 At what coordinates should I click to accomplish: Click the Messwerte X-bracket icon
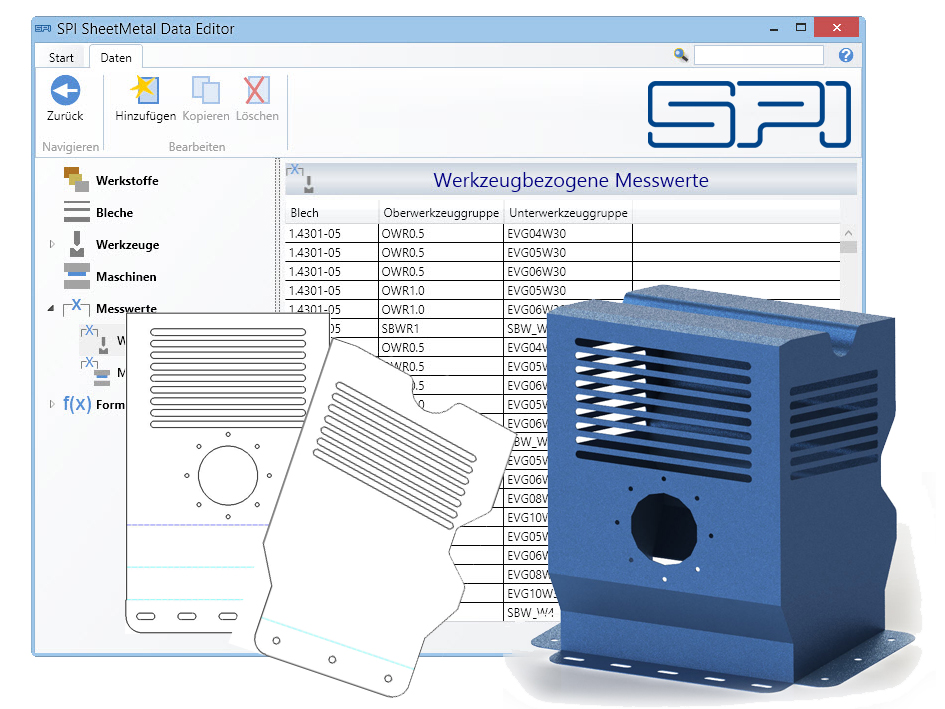tap(76, 308)
